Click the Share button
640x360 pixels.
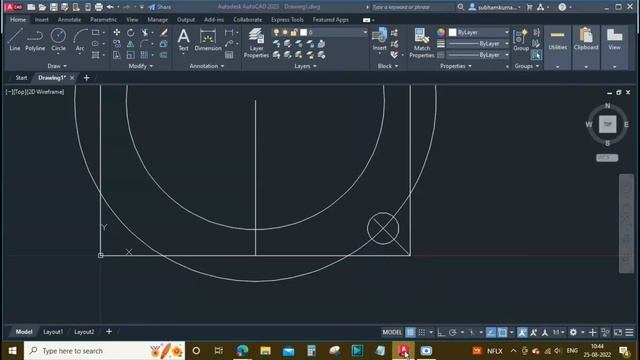click(x=160, y=7)
